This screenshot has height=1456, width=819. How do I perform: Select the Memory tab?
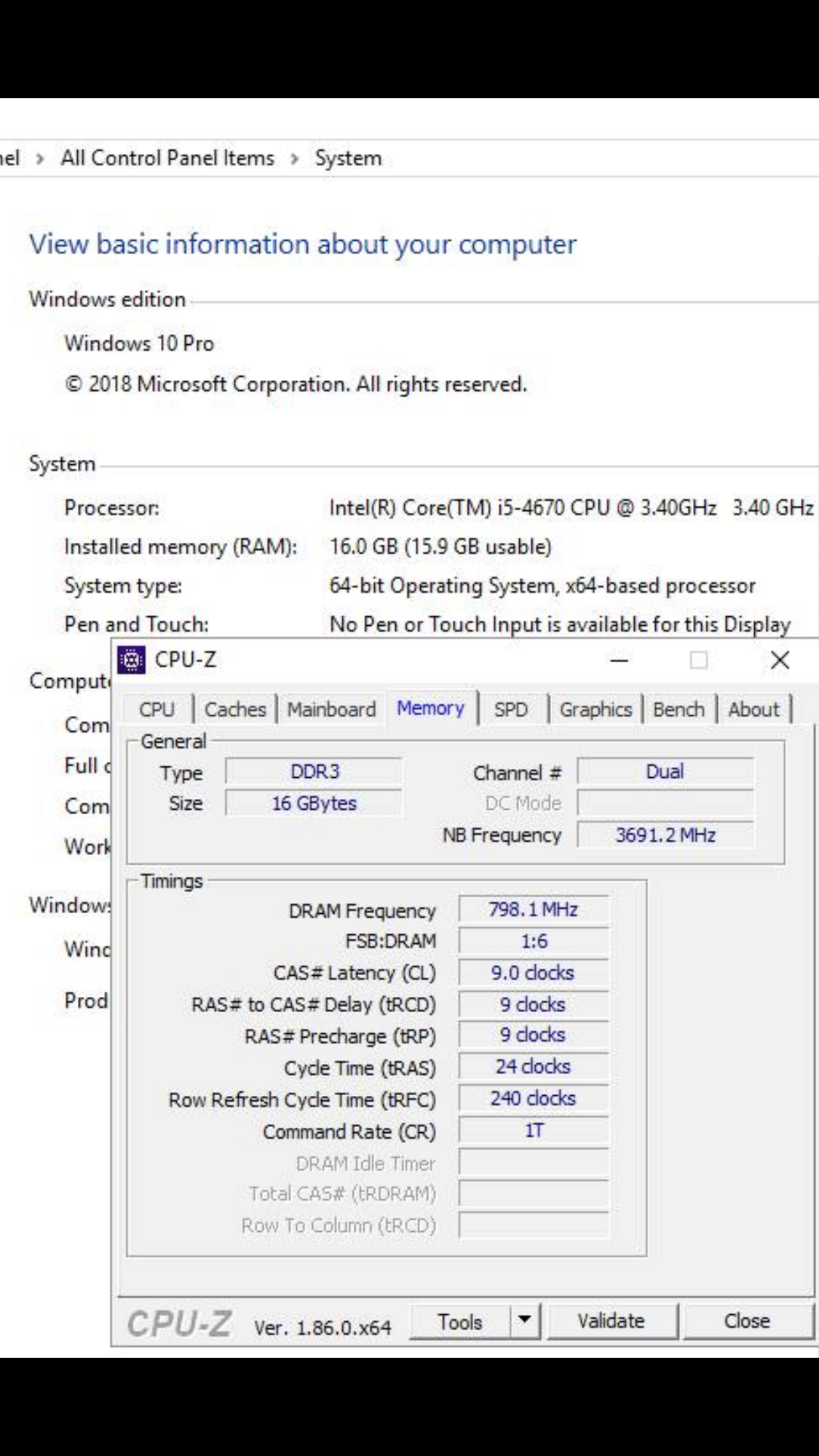click(430, 709)
